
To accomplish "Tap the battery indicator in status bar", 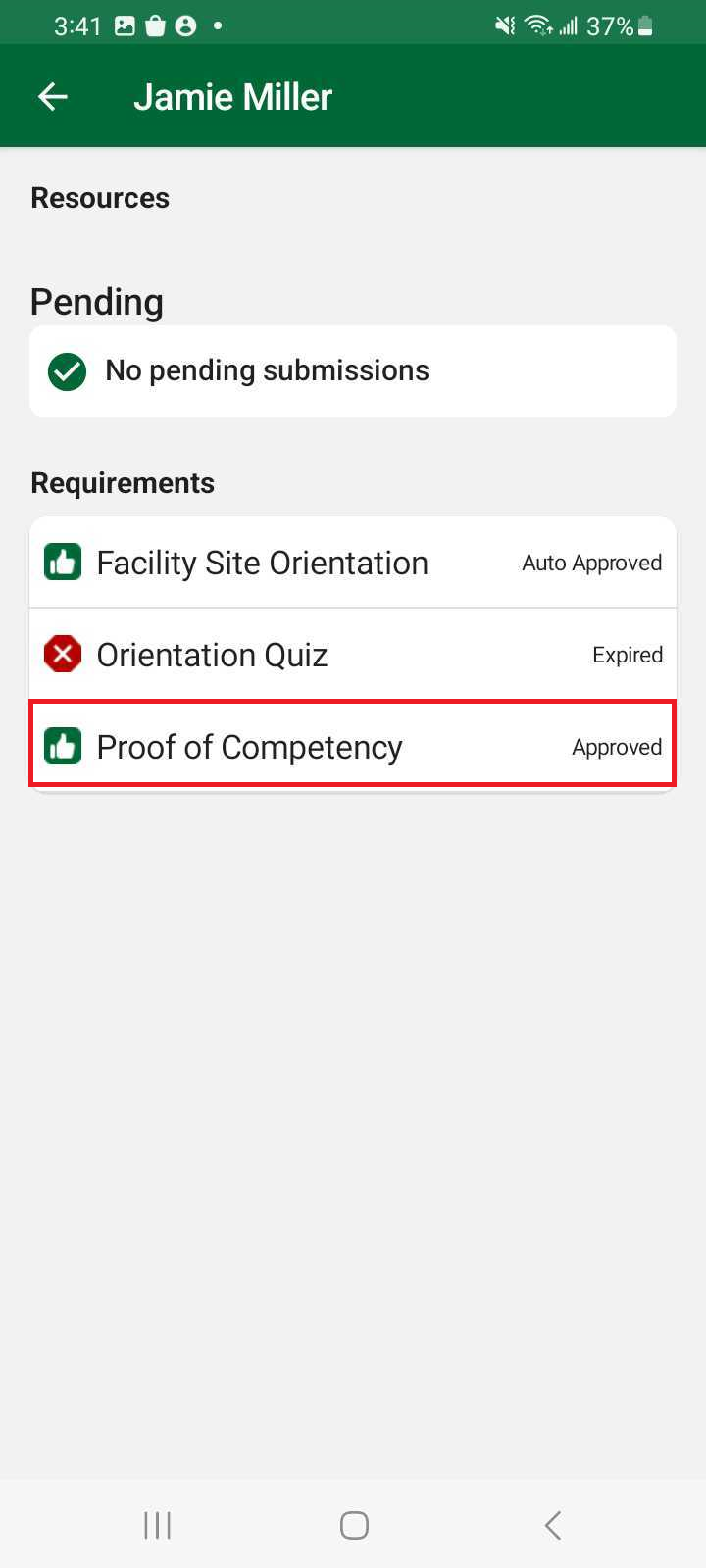I will pyautogui.click(x=645, y=26).
